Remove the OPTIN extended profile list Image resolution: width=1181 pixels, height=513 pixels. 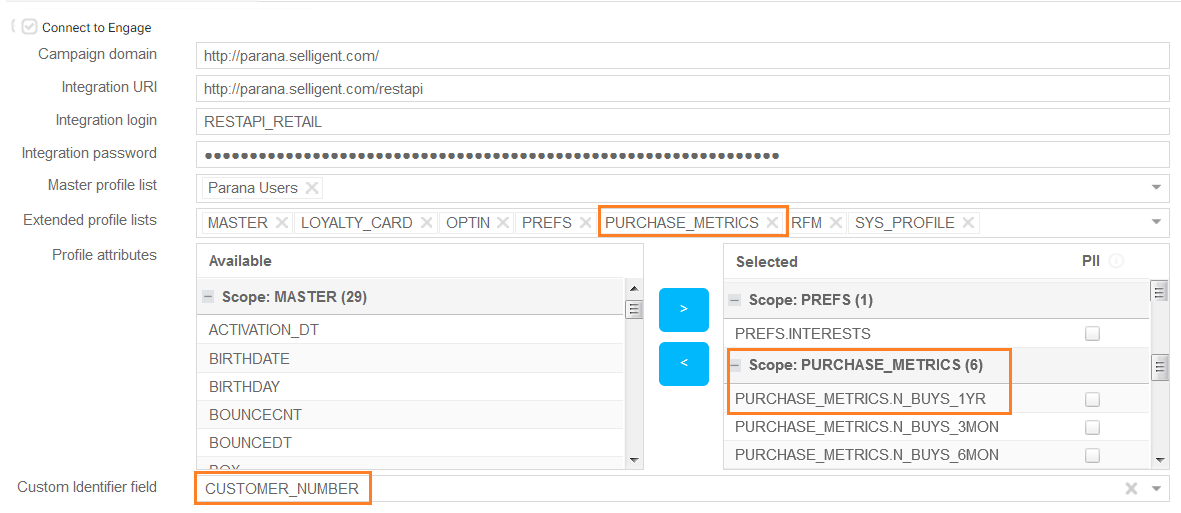pyautogui.click(x=503, y=223)
